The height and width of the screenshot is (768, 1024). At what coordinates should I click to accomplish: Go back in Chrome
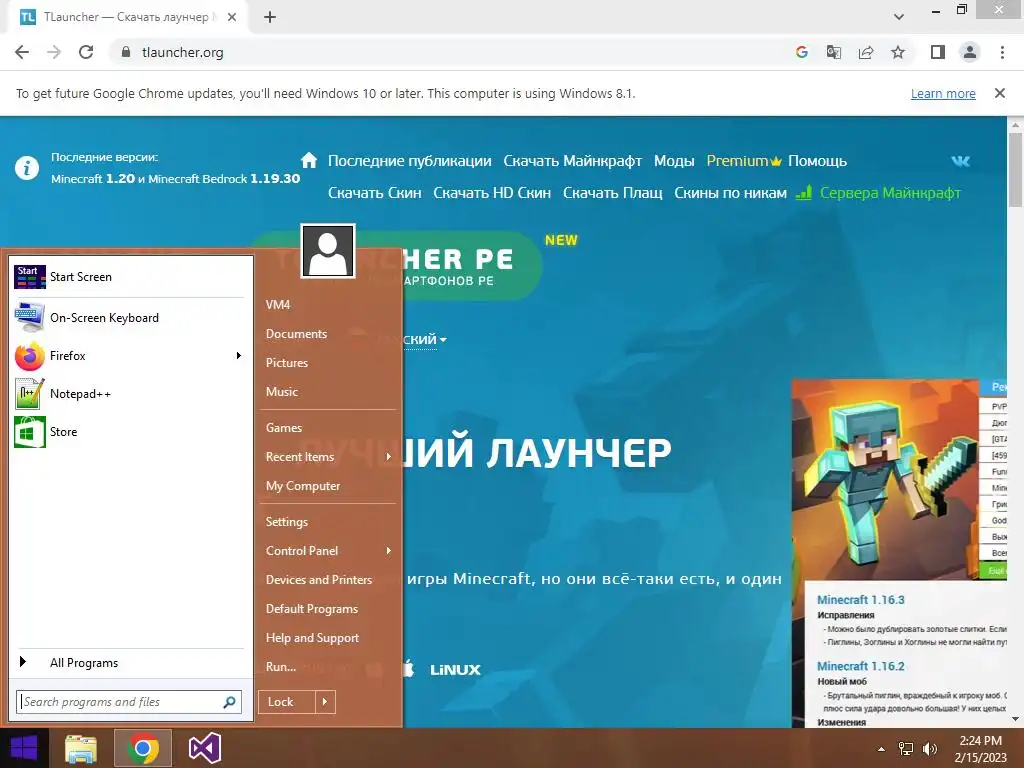pos(22,52)
